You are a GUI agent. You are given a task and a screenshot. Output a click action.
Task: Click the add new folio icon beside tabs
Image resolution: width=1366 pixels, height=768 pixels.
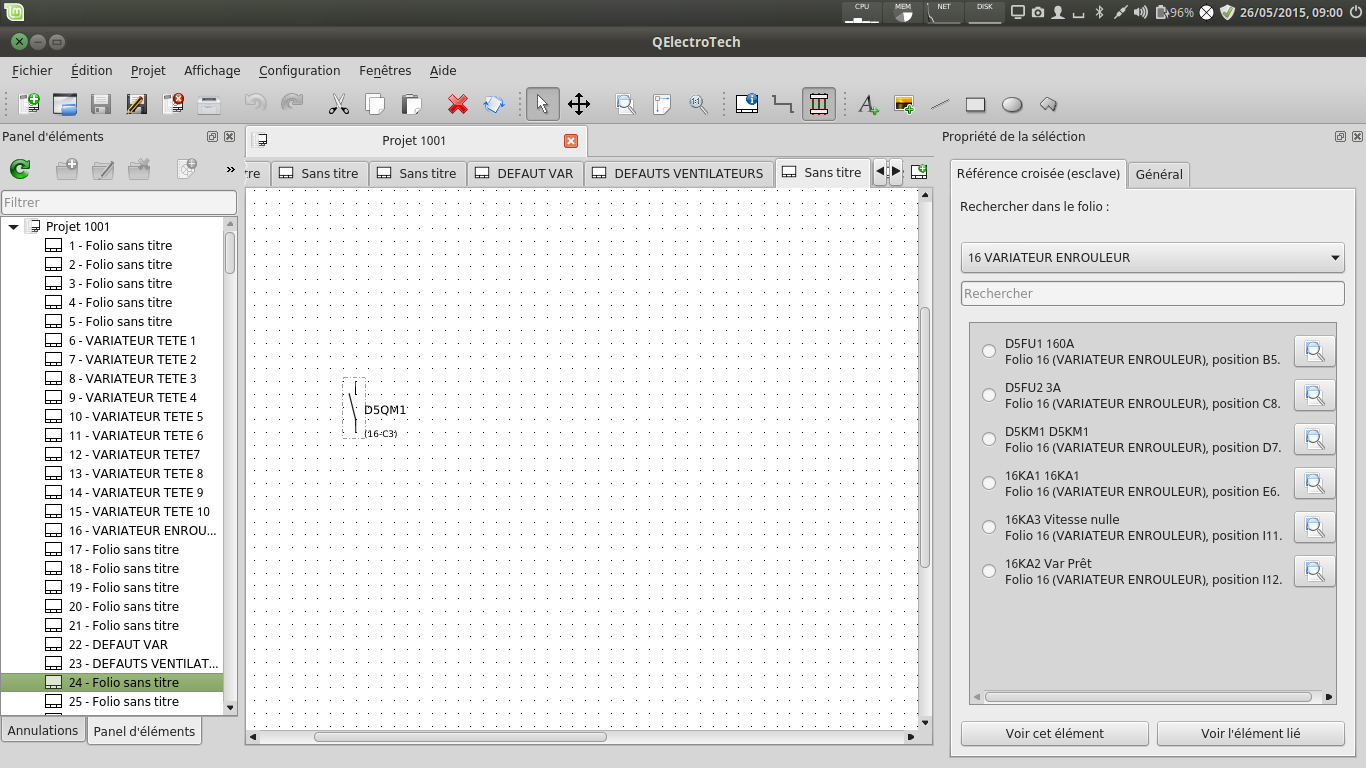point(918,172)
